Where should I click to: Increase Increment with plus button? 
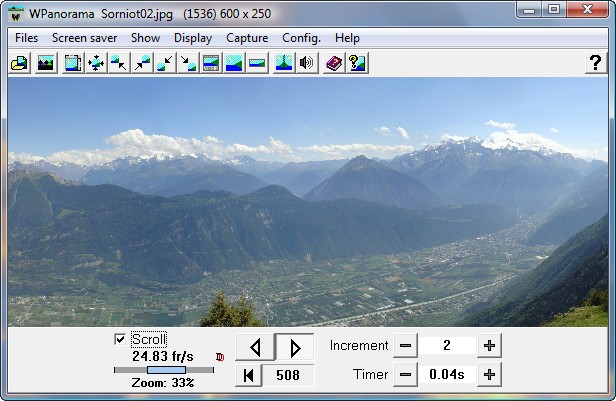(x=489, y=346)
